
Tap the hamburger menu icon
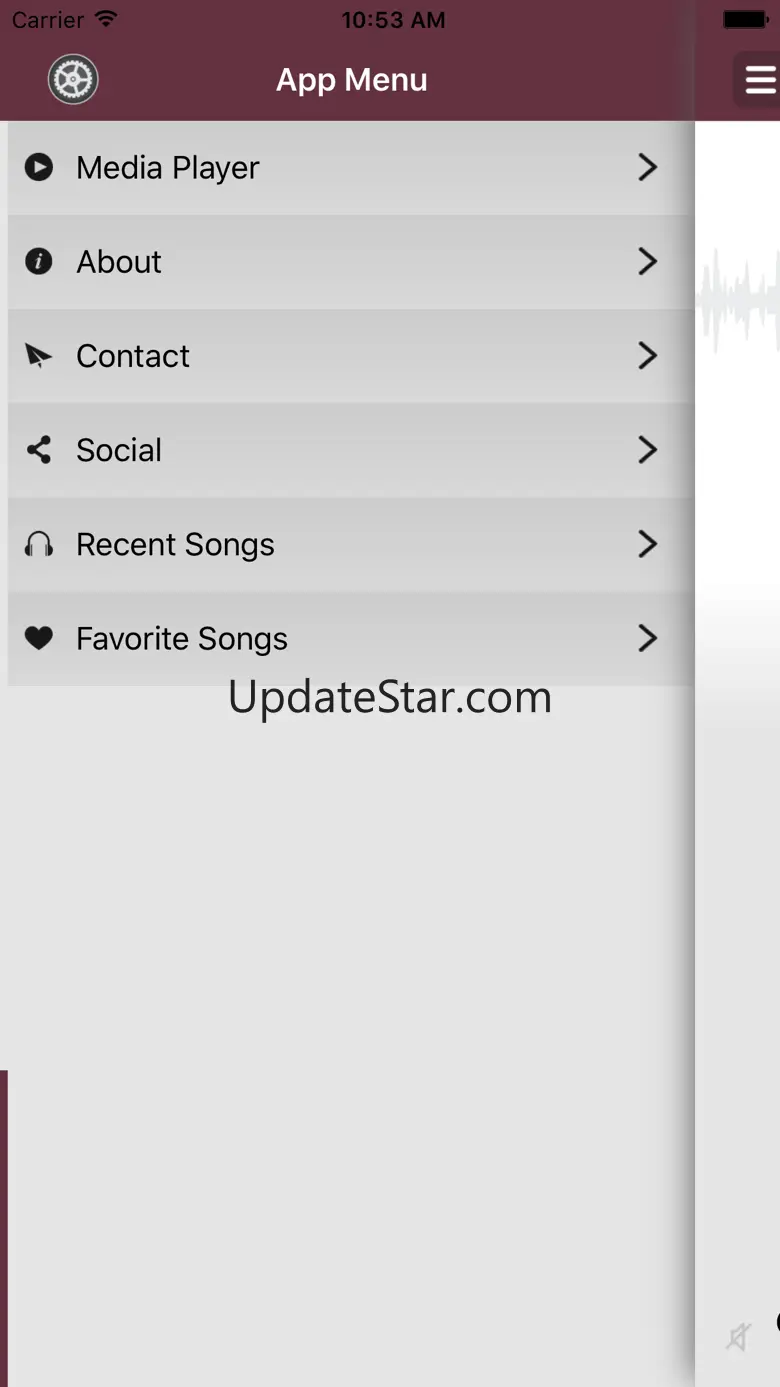pyautogui.click(x=759, y=80)
